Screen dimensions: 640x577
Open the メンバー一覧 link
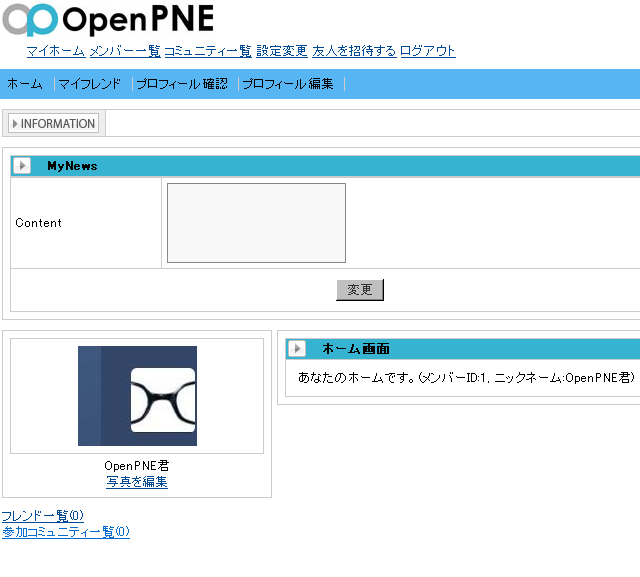pos(124,51)
